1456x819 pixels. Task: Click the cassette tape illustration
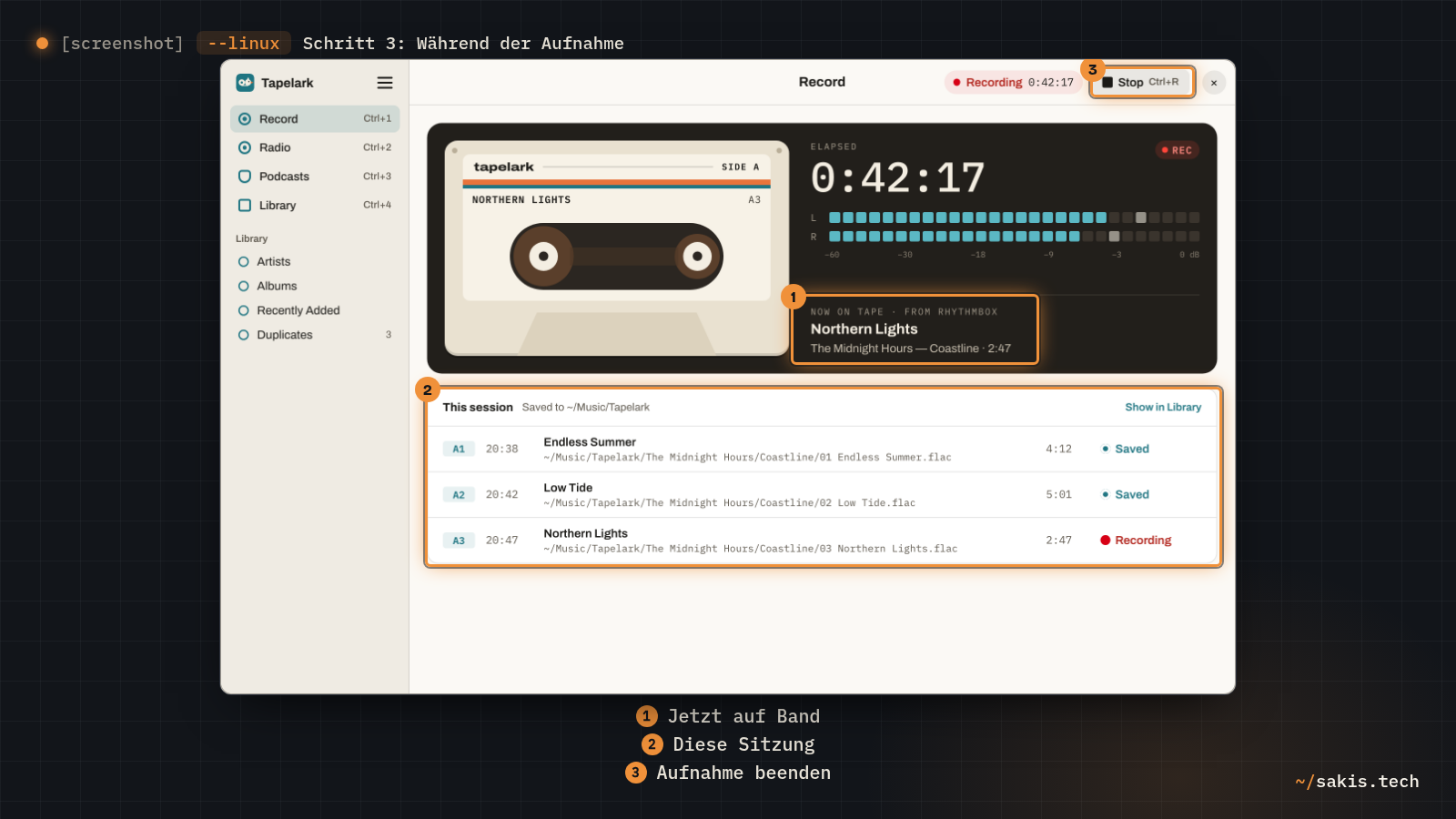616,248
